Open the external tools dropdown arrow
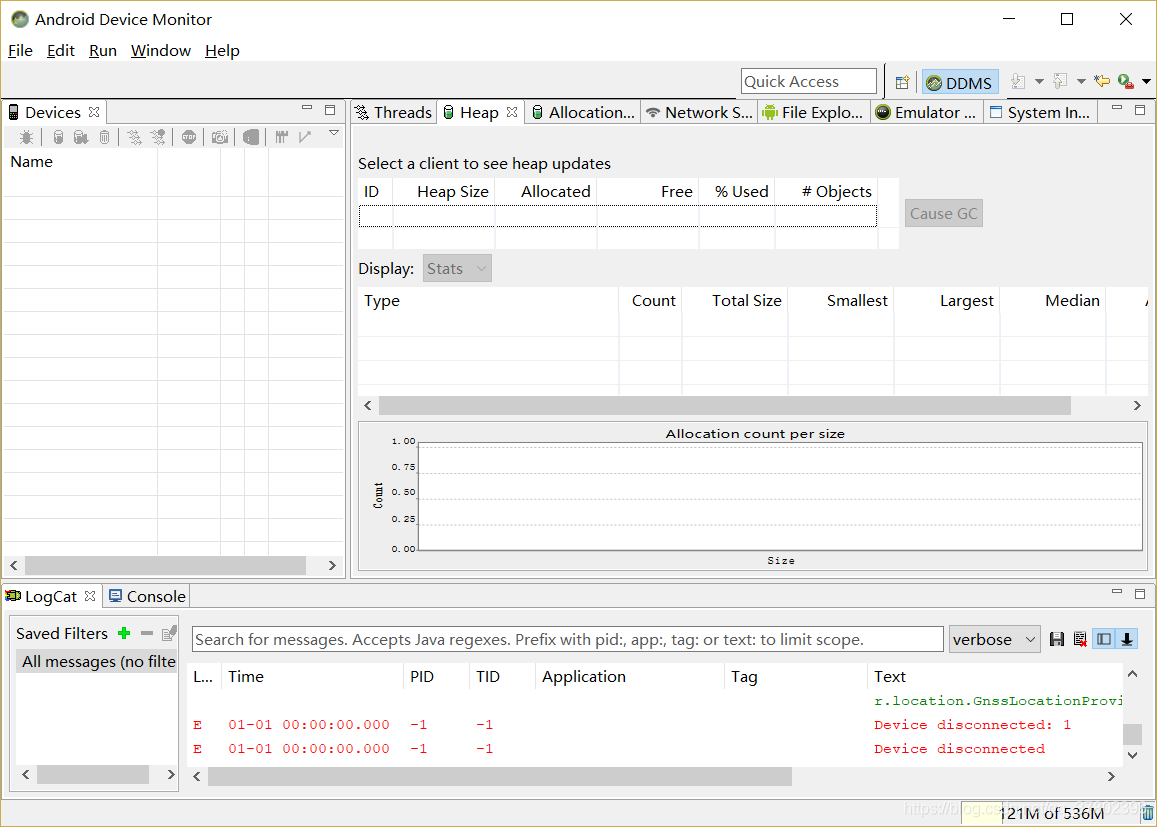 1146,81
